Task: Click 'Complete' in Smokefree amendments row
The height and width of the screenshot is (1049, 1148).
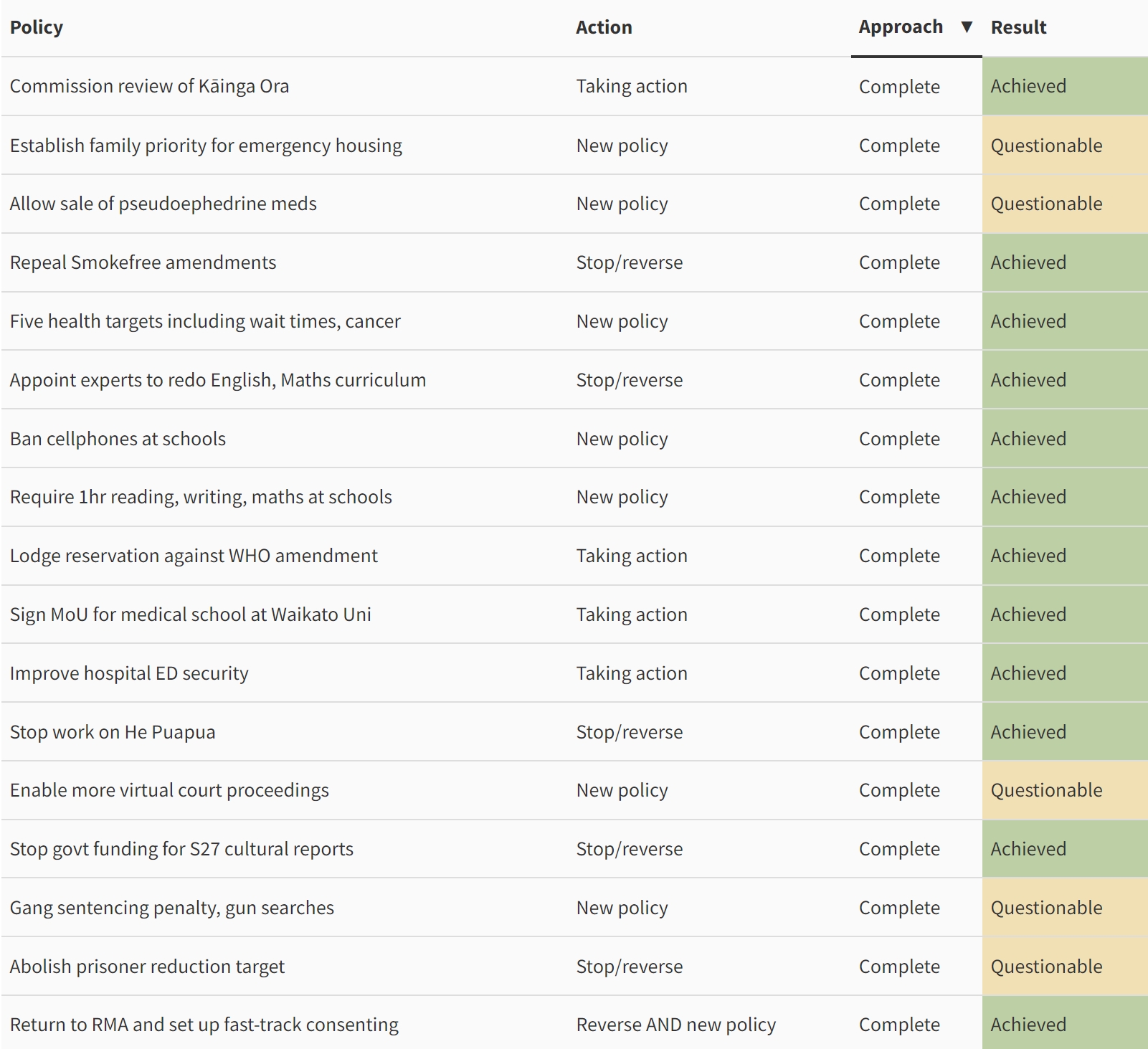Action: click(x=899, y=262)
